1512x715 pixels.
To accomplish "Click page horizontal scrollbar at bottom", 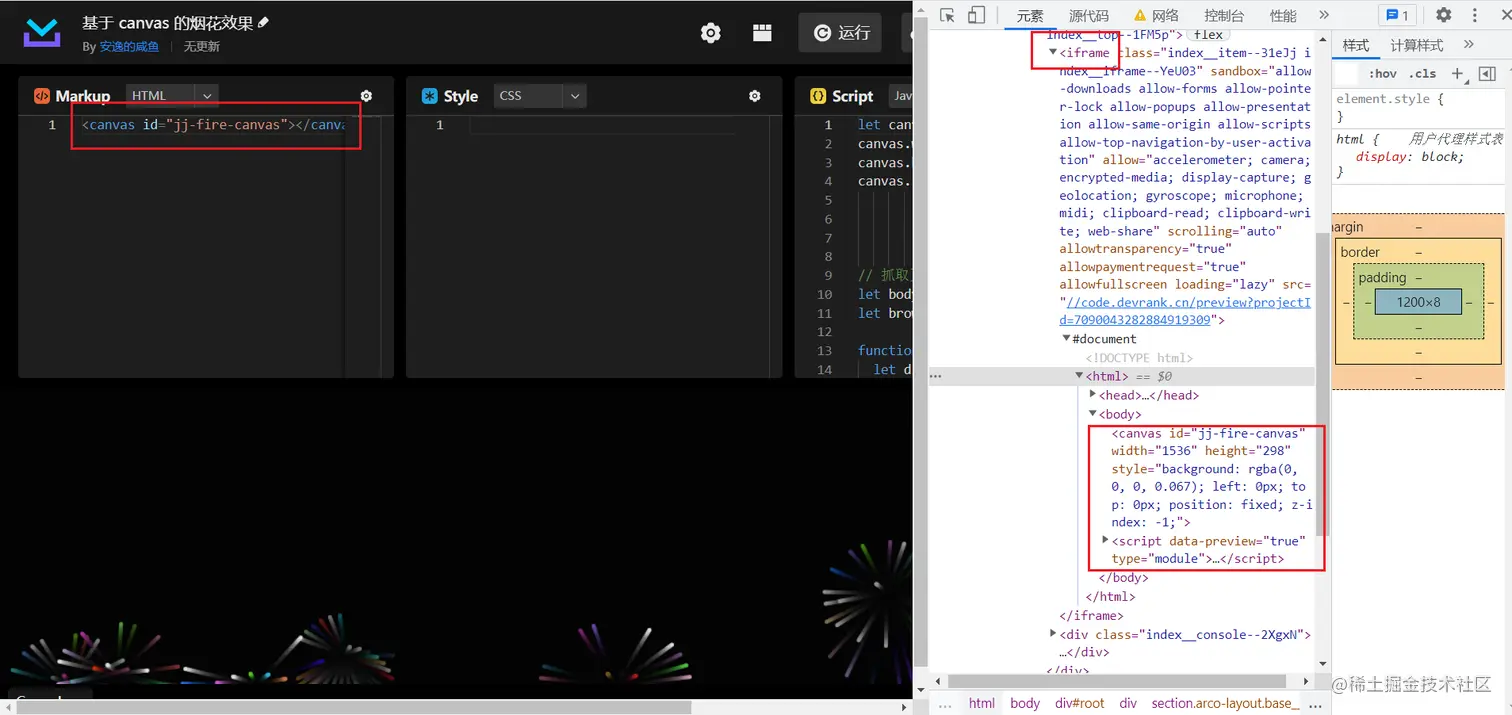I will (x=355, y=707).
